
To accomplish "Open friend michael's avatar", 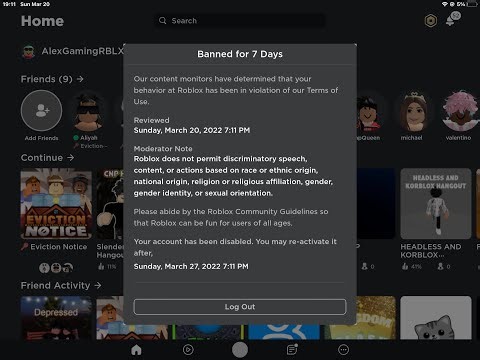I will pyautogui.click(x=413, y=112).
